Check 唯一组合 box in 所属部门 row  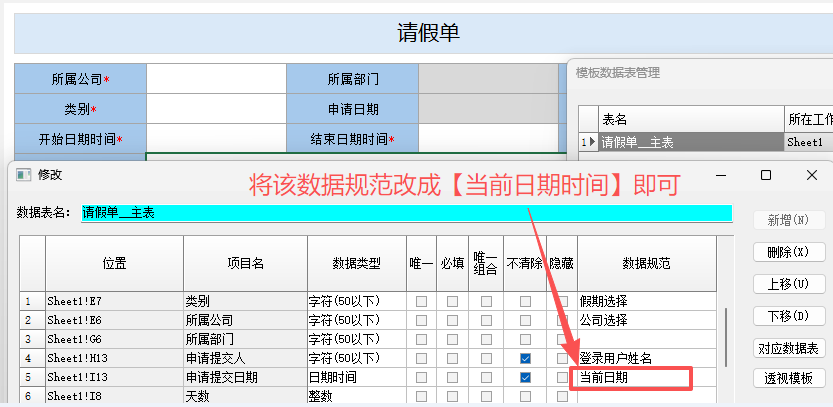click(x=486, y=339)
